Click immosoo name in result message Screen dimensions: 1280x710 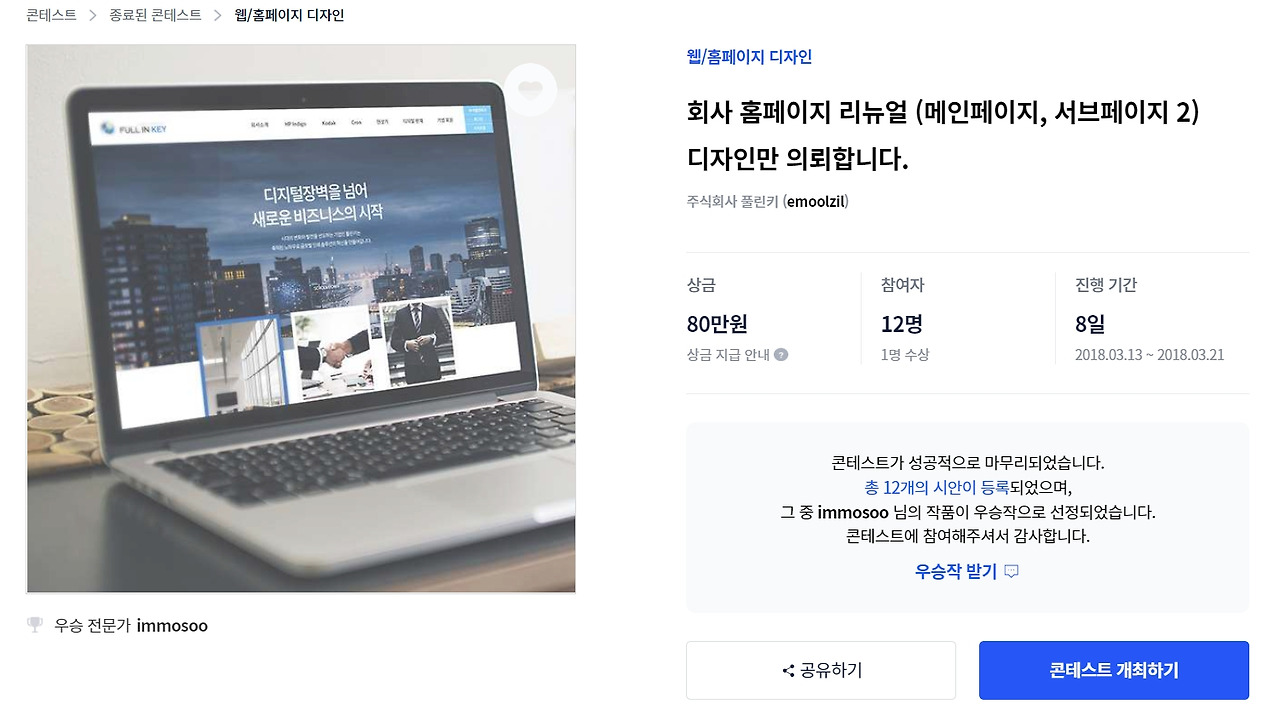coord(853,512)
